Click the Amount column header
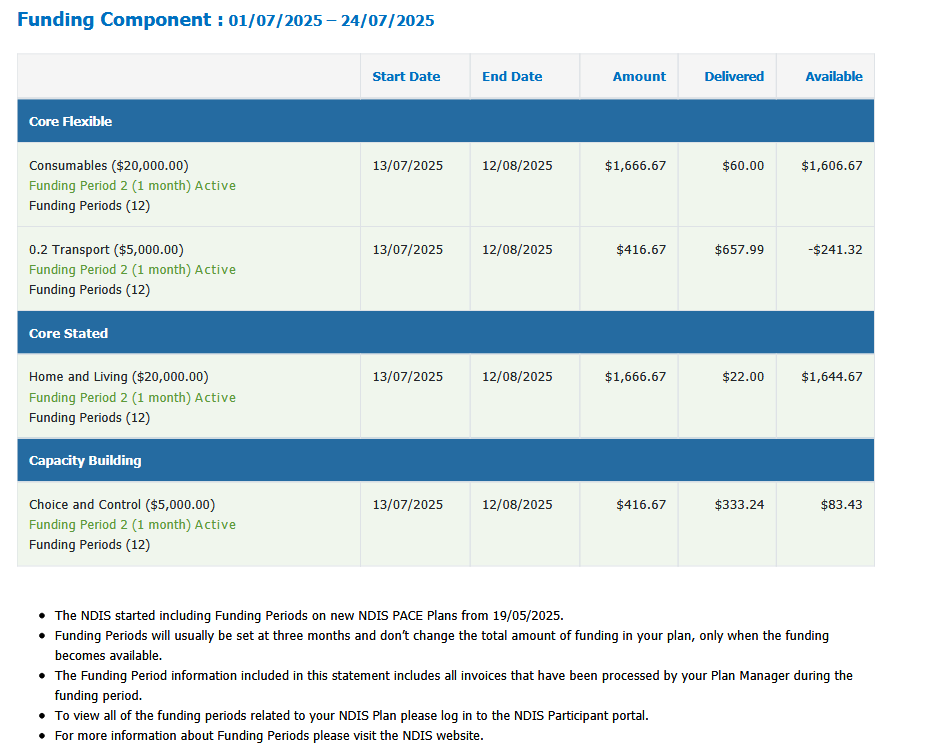The height and width of the screenshot is (756, 927). (x=639, y=76)
